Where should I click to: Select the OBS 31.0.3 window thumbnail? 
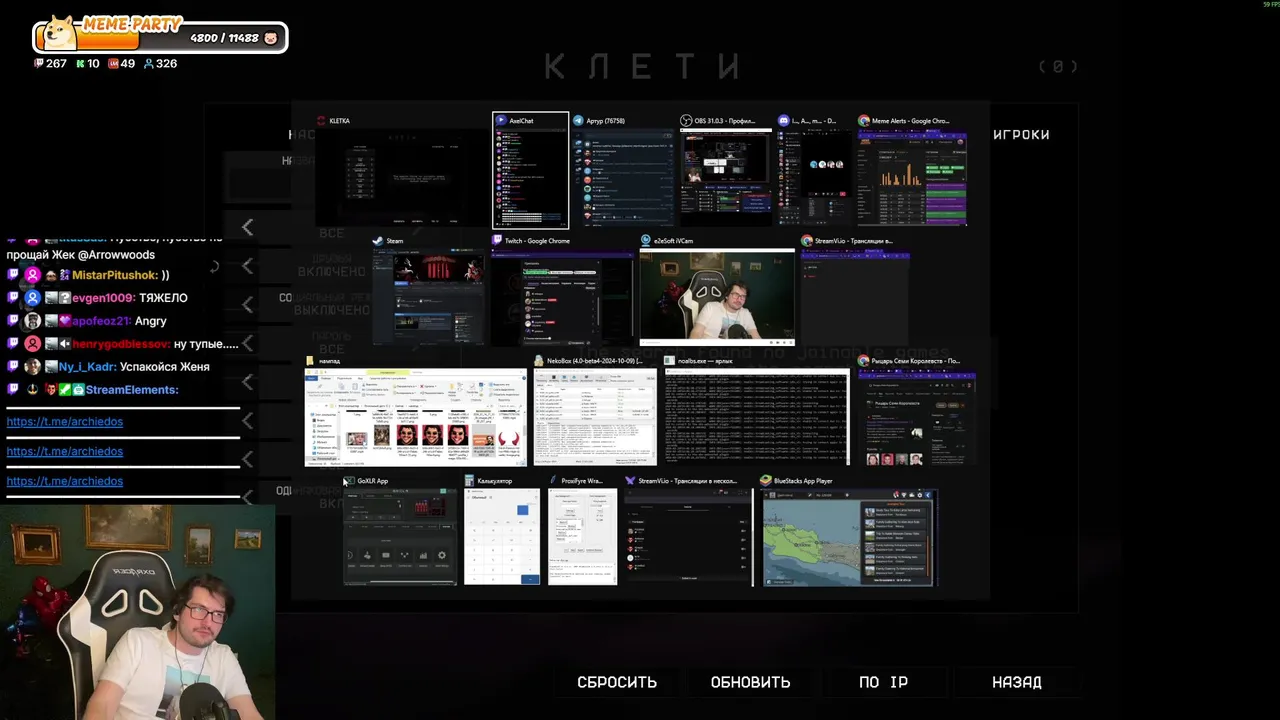coord(726,177)
